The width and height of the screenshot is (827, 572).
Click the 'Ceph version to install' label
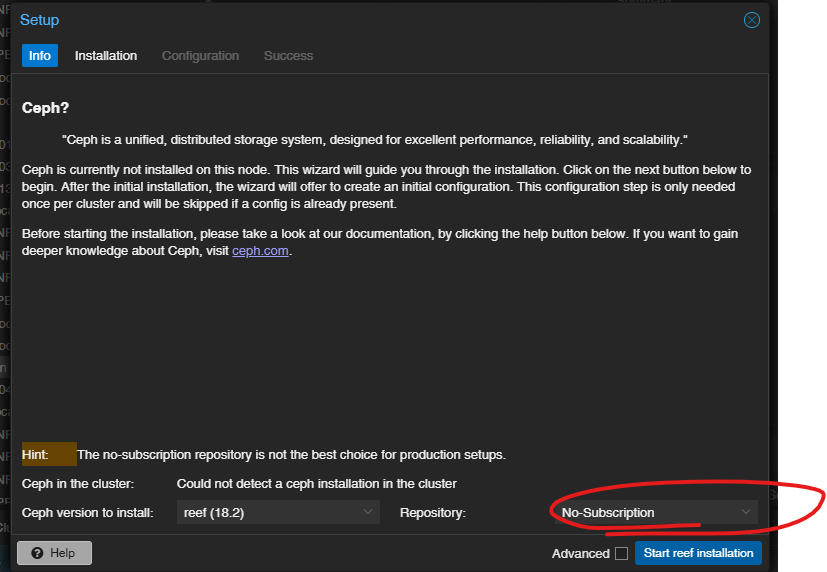coord(88,513)
